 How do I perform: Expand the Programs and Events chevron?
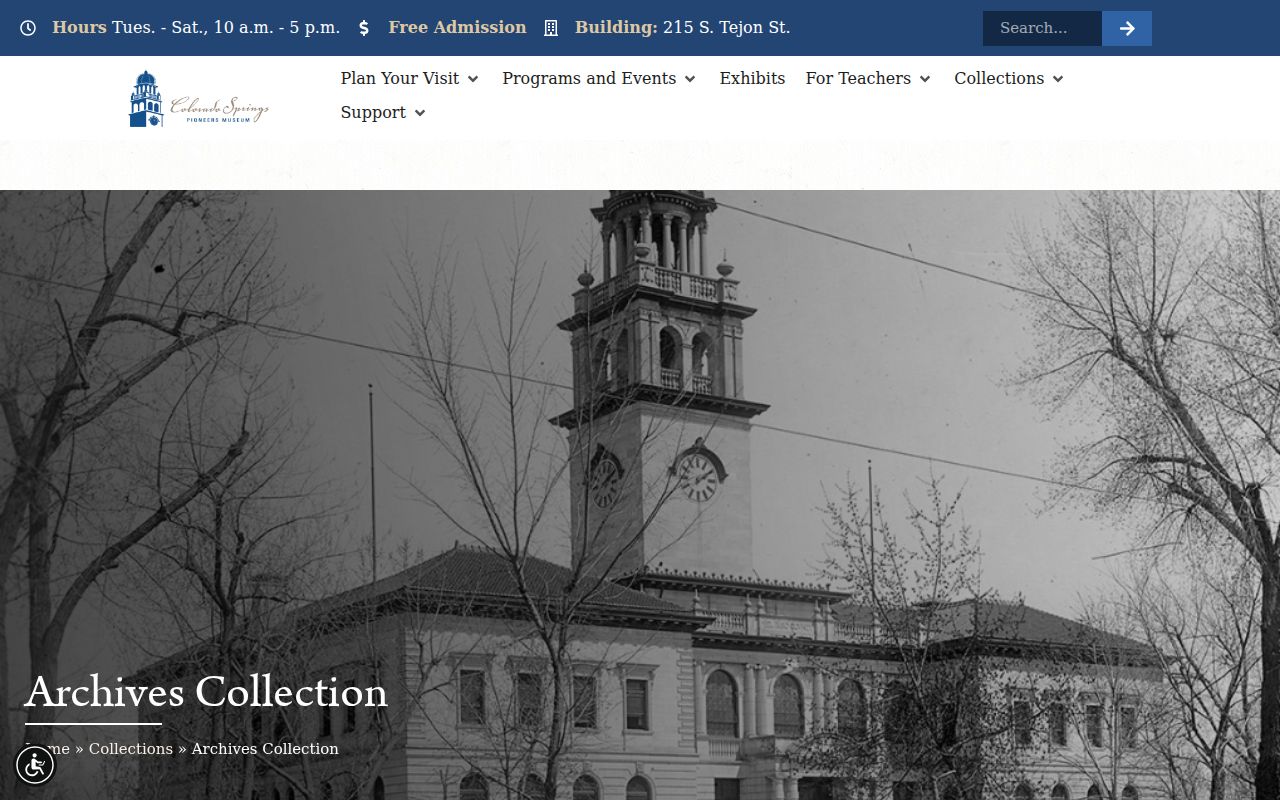tap(690, 79)
